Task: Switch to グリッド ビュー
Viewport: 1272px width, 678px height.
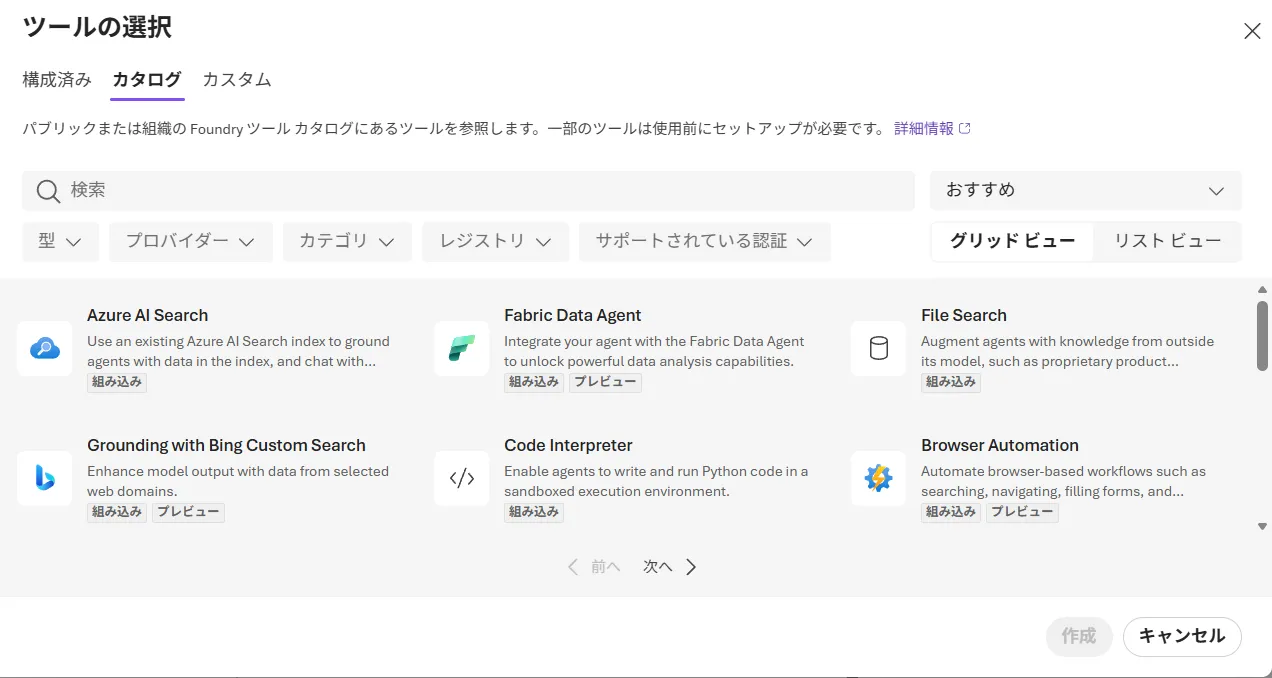Action: (1013, 241)
